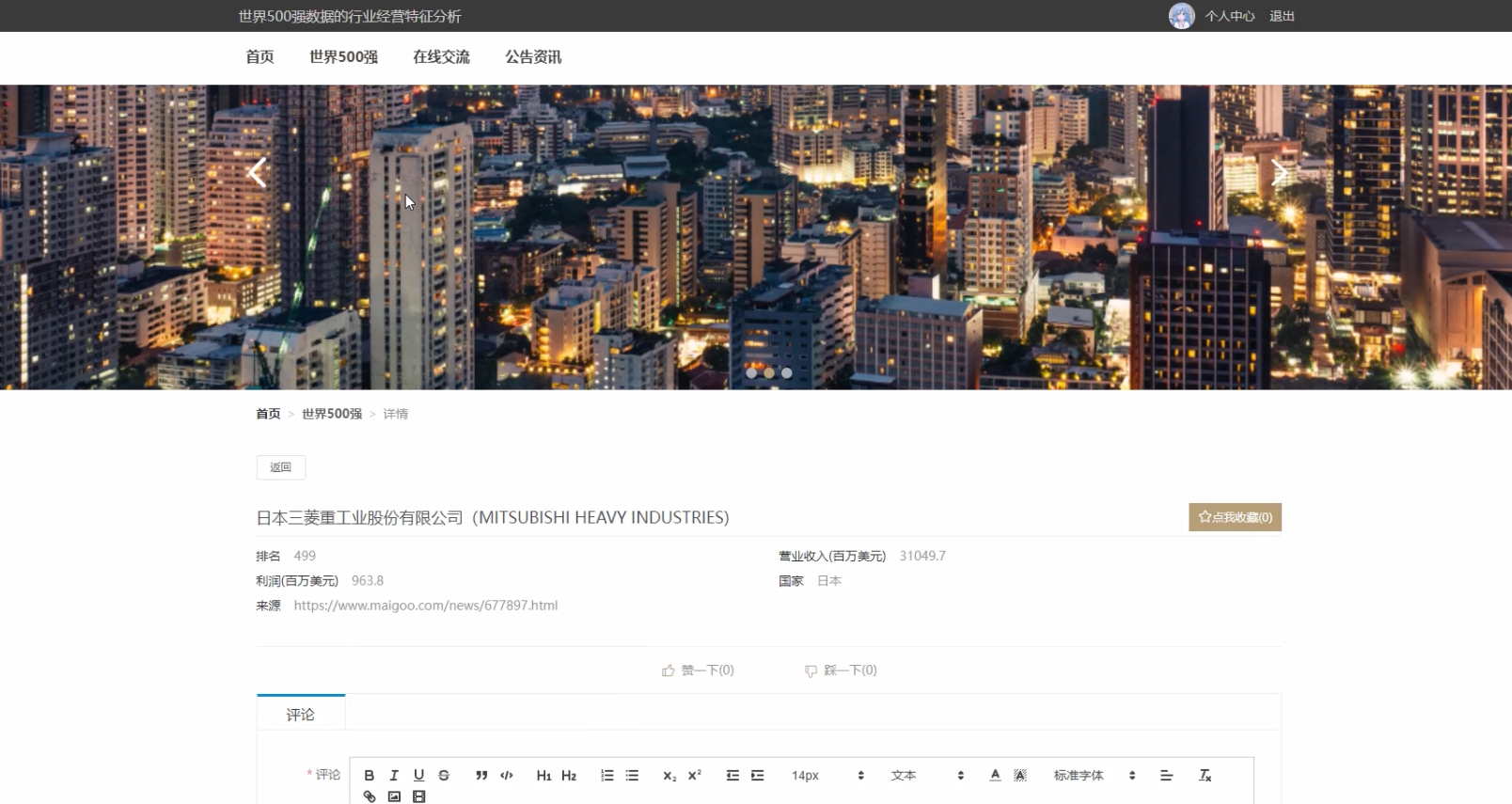Show the previous banner slide
The height and width of the screenshot is (804, 1512).
pos(257,173)
